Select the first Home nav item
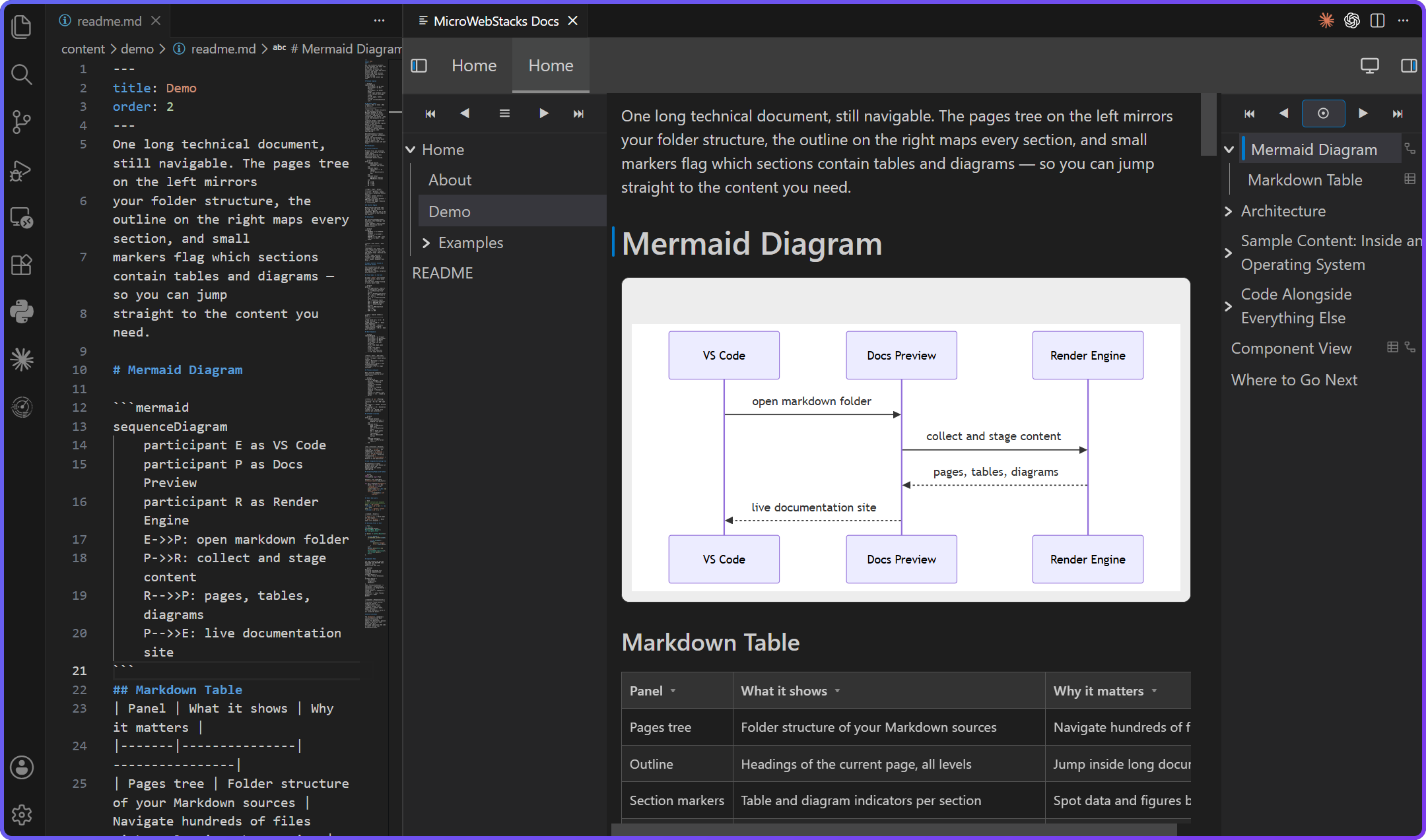The image size is (1426, 840). click(x=474, y=65)
